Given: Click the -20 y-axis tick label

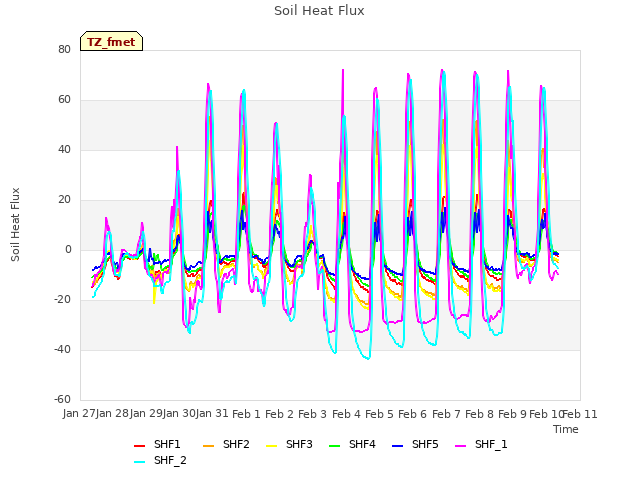Looking at the screenshot, I should click(x=62, y=300).
